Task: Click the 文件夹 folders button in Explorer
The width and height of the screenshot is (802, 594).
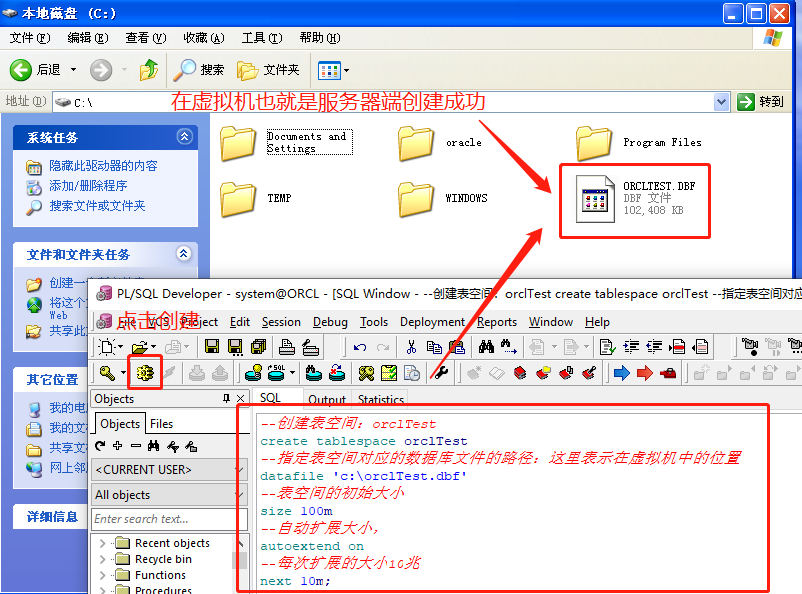Action: coord(268,70)
